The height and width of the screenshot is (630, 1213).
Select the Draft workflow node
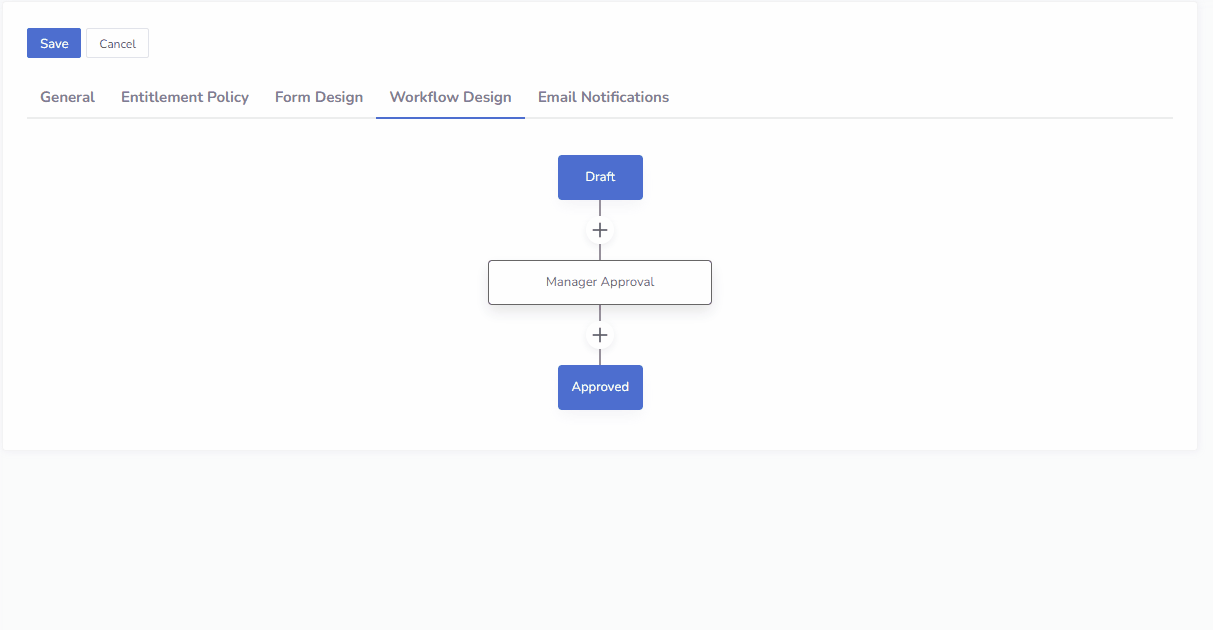600,176
